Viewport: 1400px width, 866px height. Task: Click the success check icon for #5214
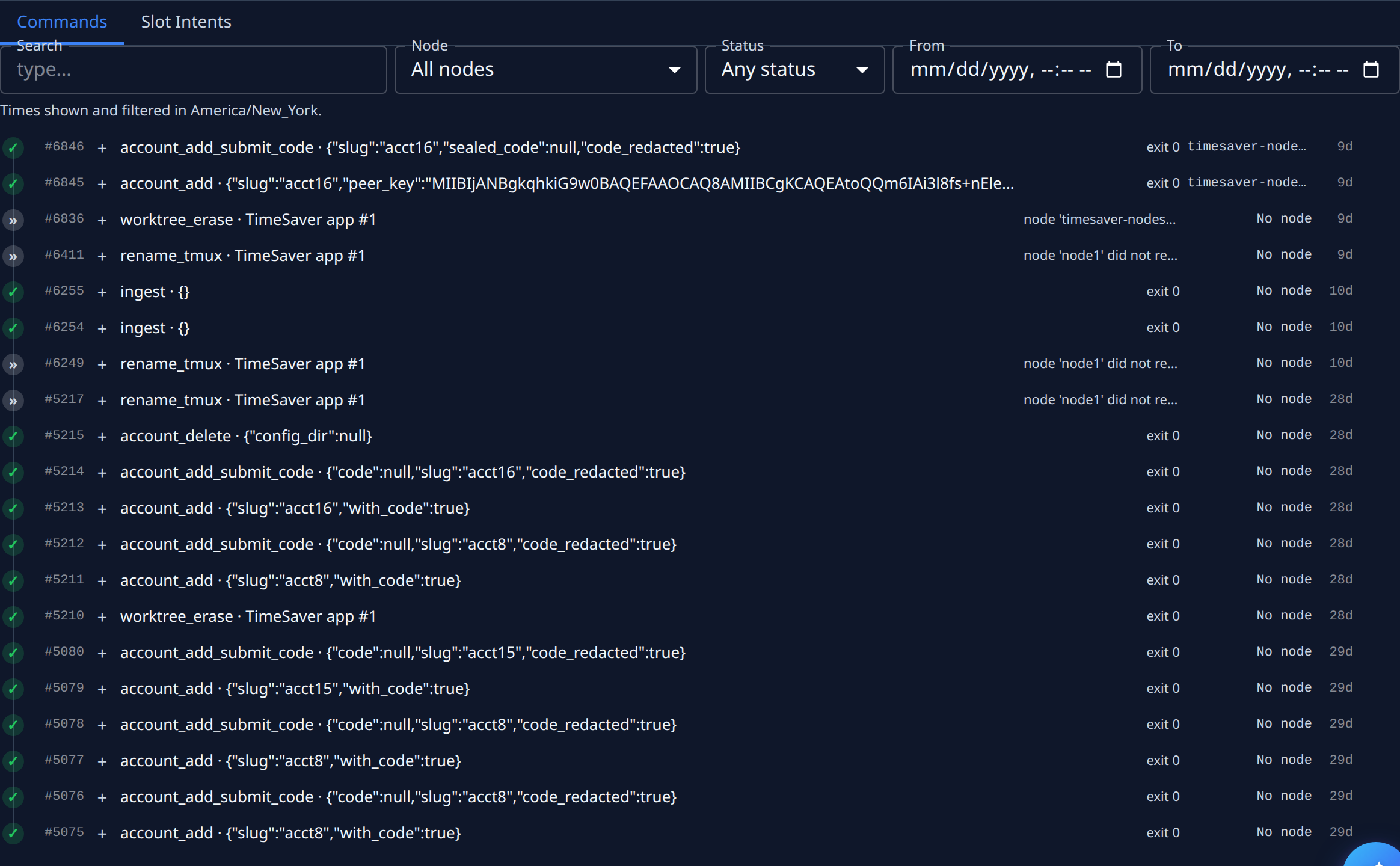[13, 473]
